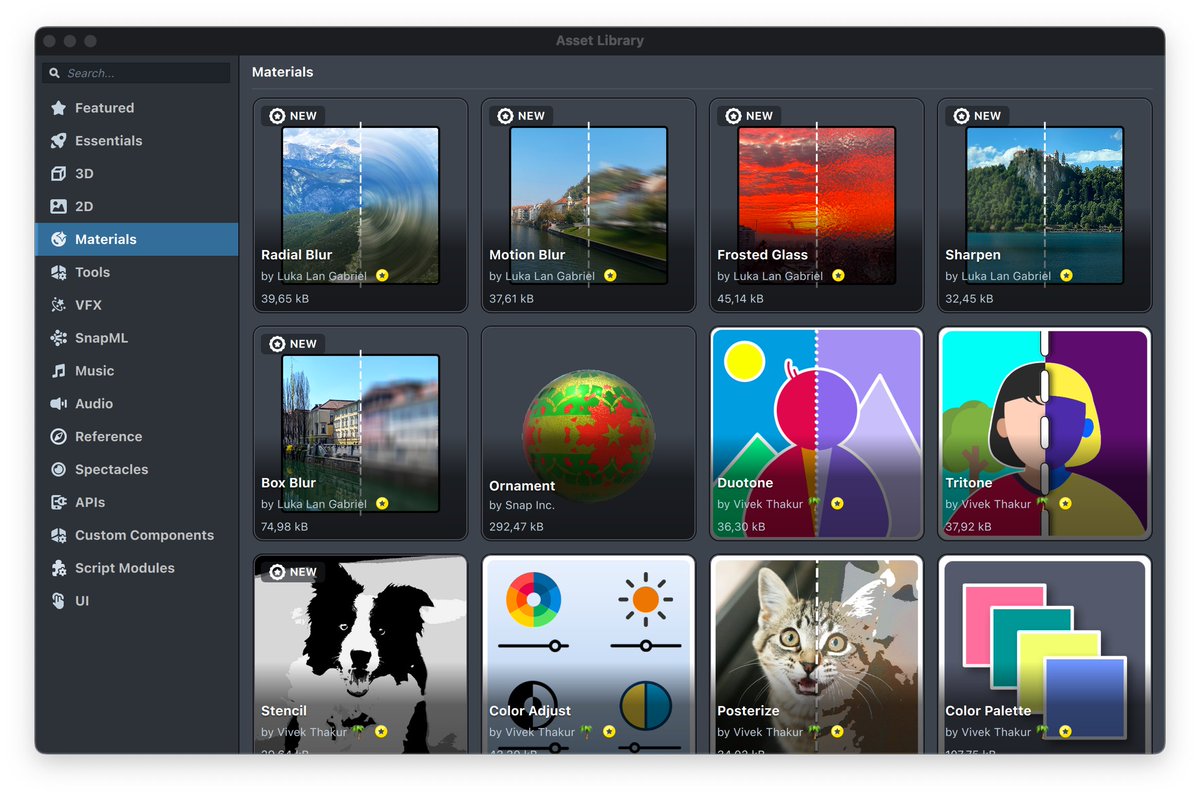Click the Featured star icon in sidebar
The height and width of the screenshot is (797, 1200).
tap(58, 108)
